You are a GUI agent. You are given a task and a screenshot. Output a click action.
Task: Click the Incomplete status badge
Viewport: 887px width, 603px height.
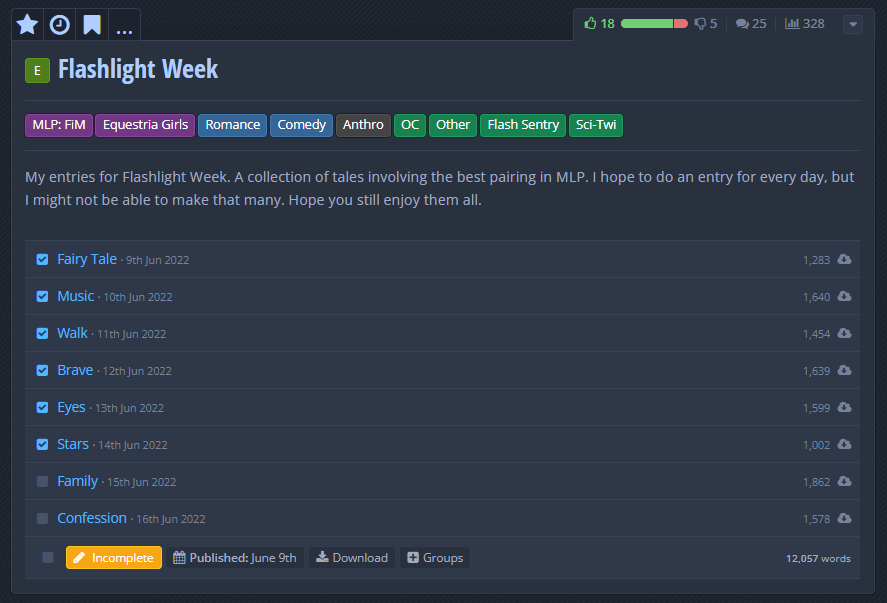tap(114, 558)
